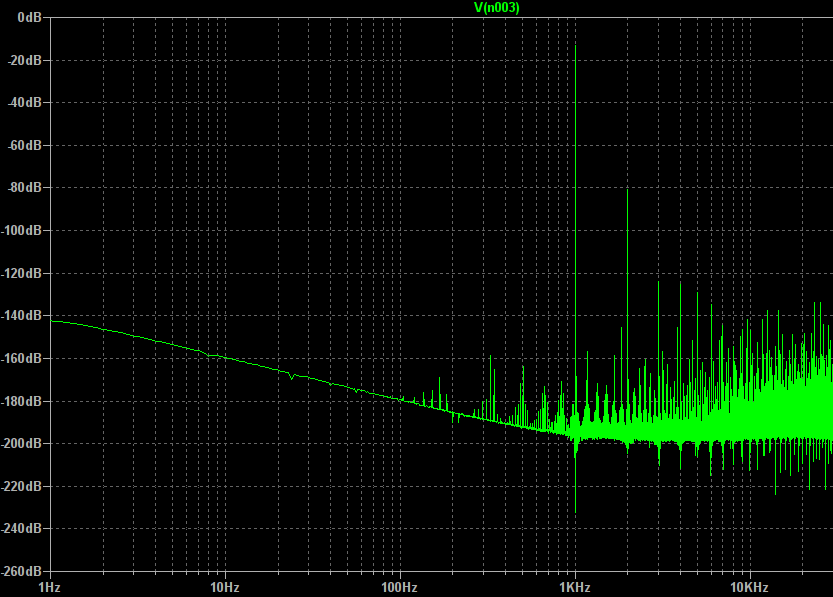Click the 100Hz frequency axis label

tap(400, 587)
